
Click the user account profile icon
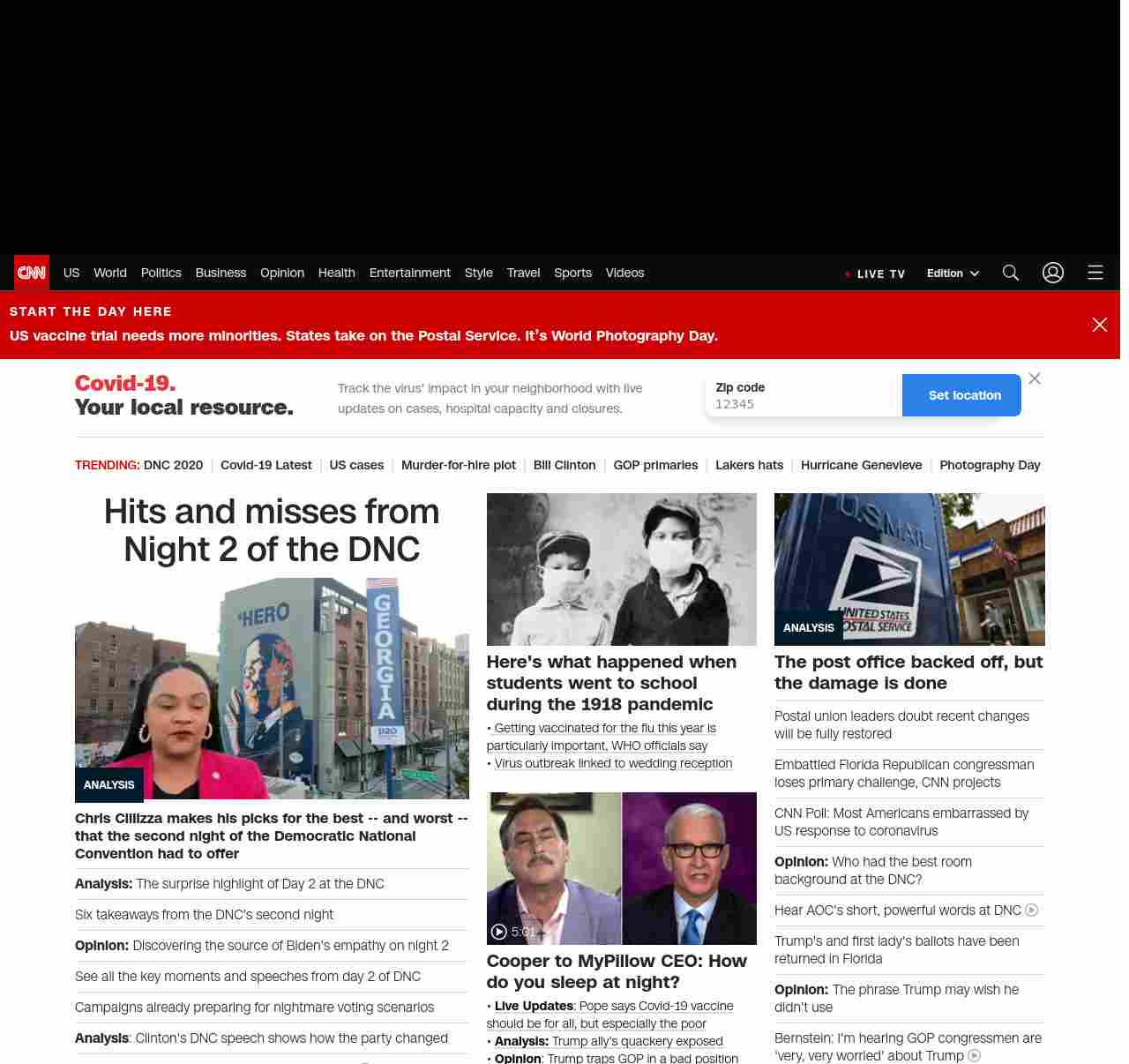(x=1053, y=273)
